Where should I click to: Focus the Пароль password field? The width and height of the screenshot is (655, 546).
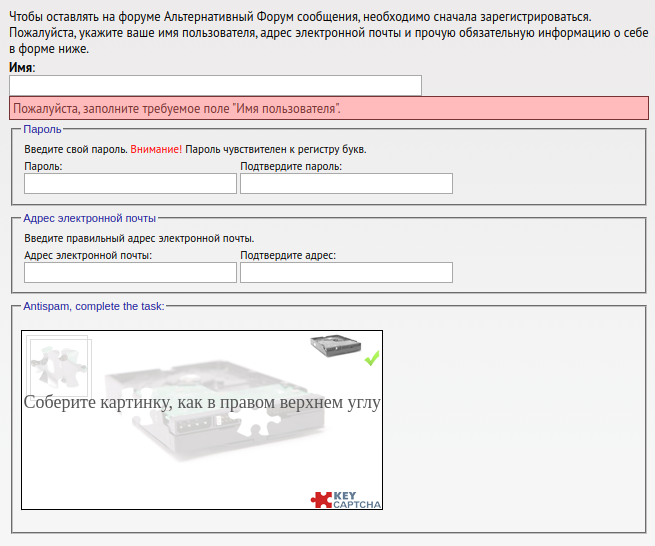tap(130, 183)
